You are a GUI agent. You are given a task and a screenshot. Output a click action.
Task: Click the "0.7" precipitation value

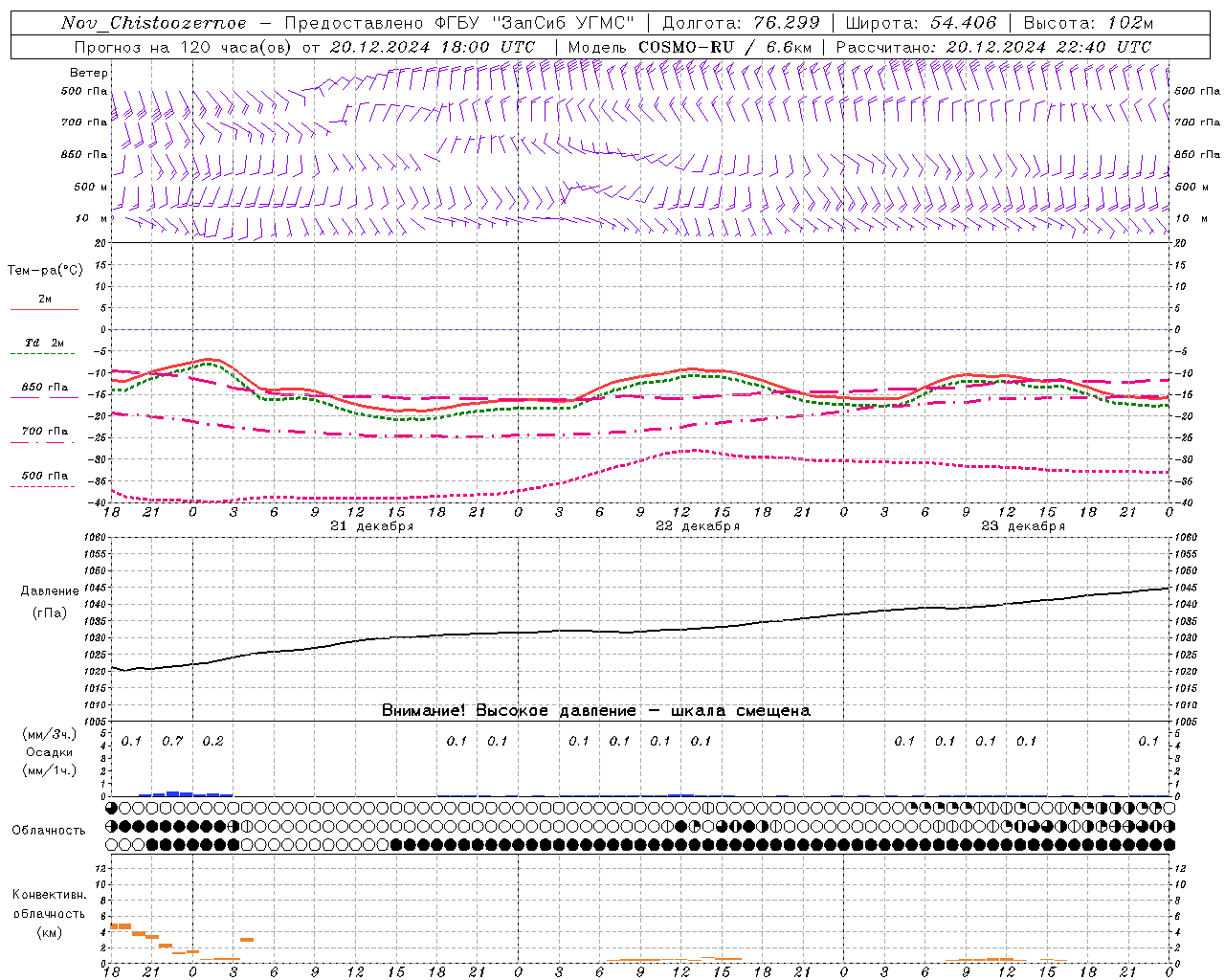[172, 742]
